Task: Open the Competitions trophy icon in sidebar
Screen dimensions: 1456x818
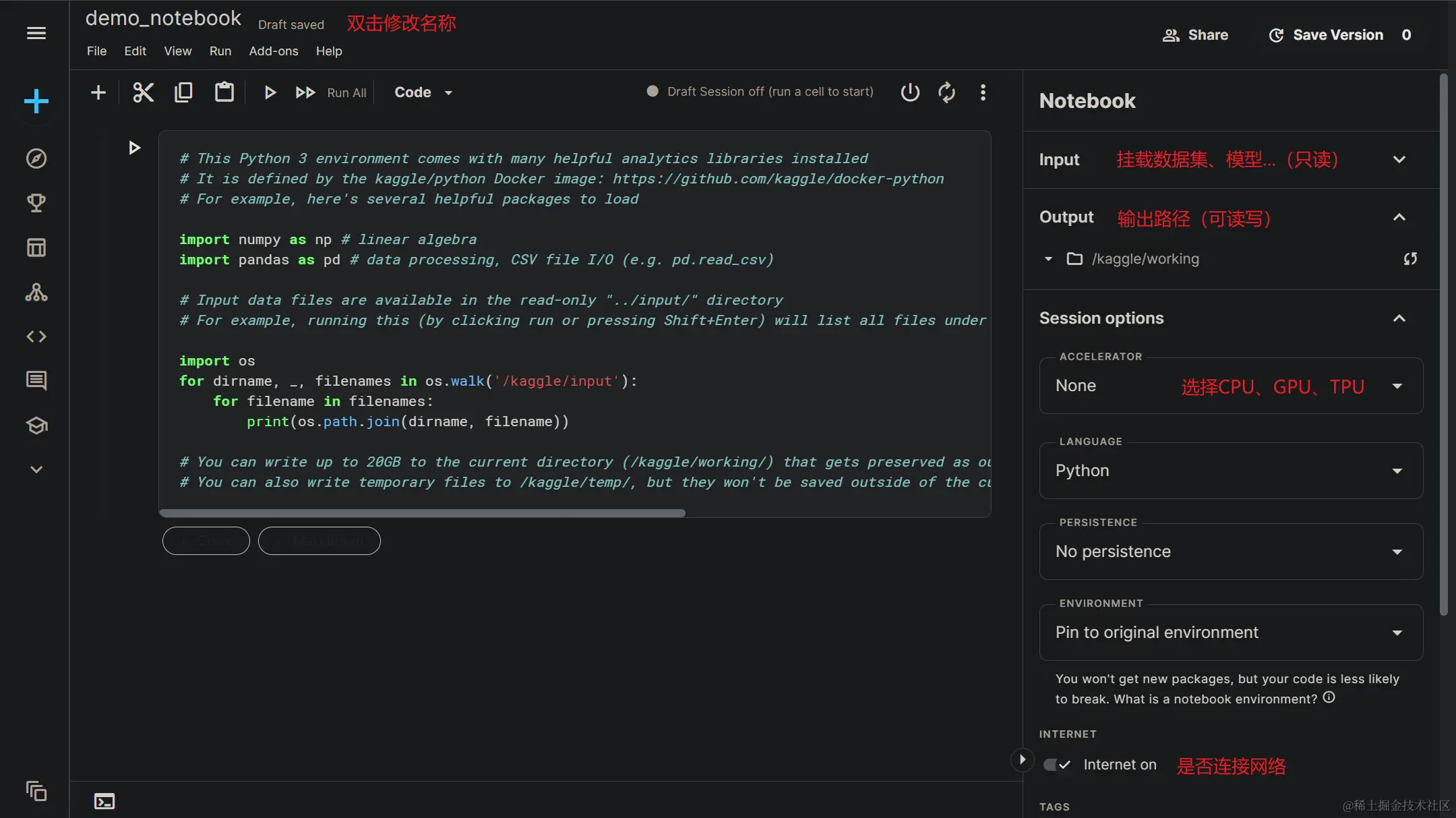Action: point(36,203)
